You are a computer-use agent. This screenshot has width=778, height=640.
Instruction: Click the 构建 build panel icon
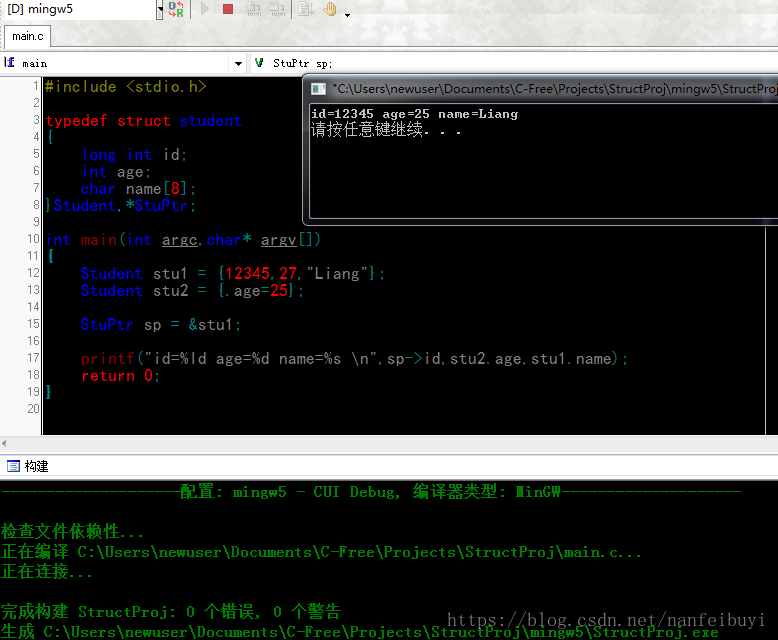[13, 466]
